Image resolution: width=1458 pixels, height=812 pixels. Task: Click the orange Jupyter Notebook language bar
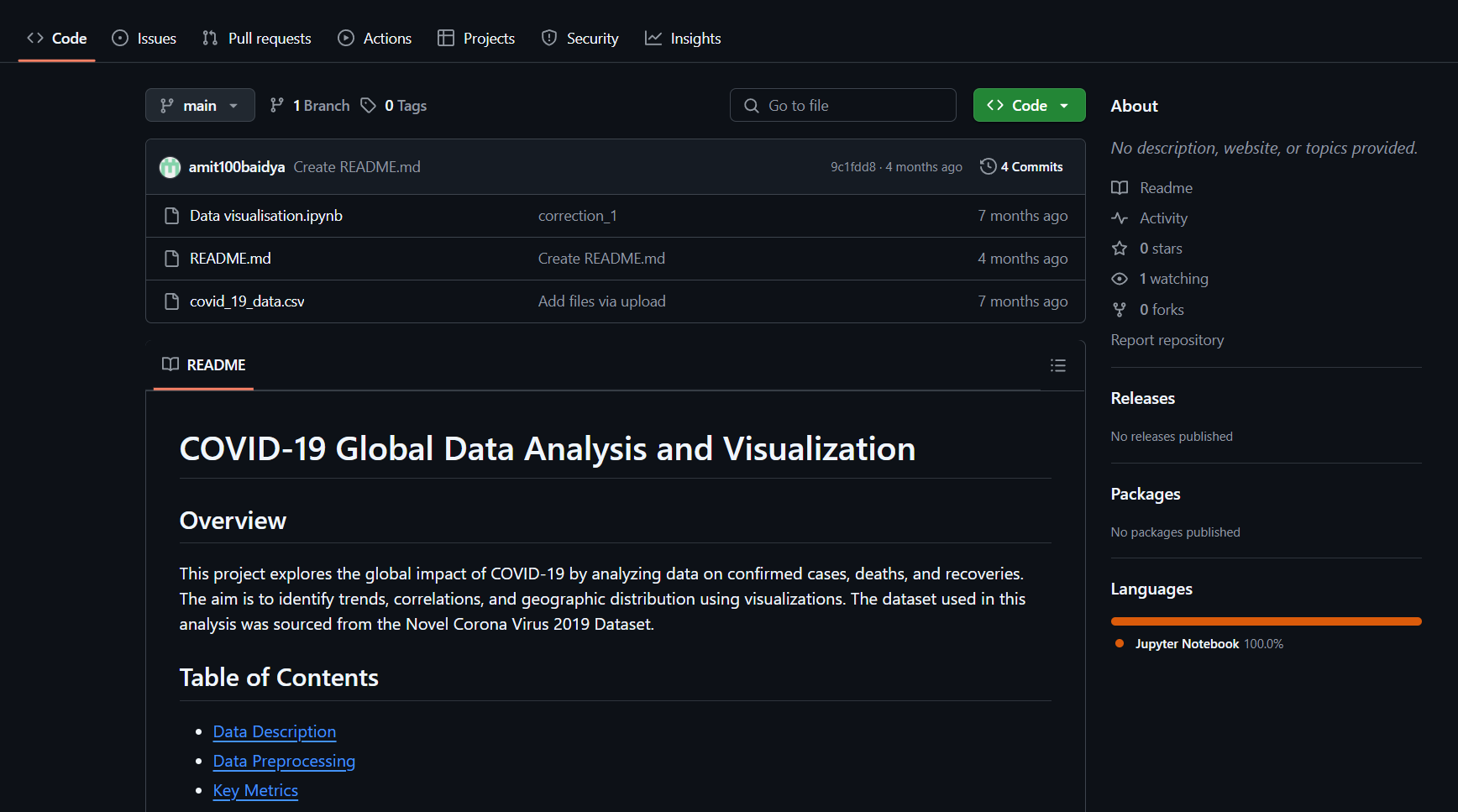point(1267,621)
